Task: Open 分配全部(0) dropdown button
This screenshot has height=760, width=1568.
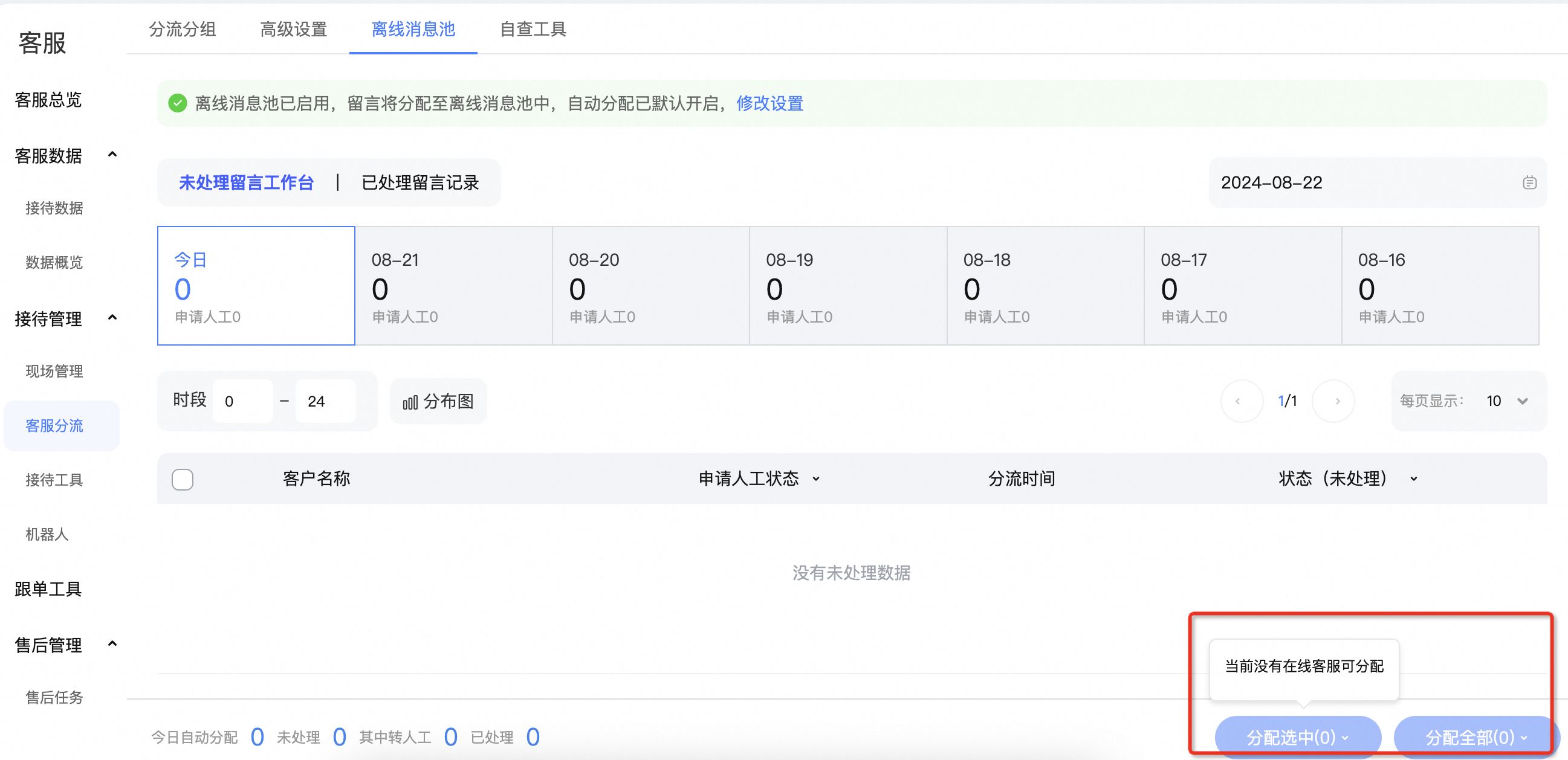Action: point(1476,737)
